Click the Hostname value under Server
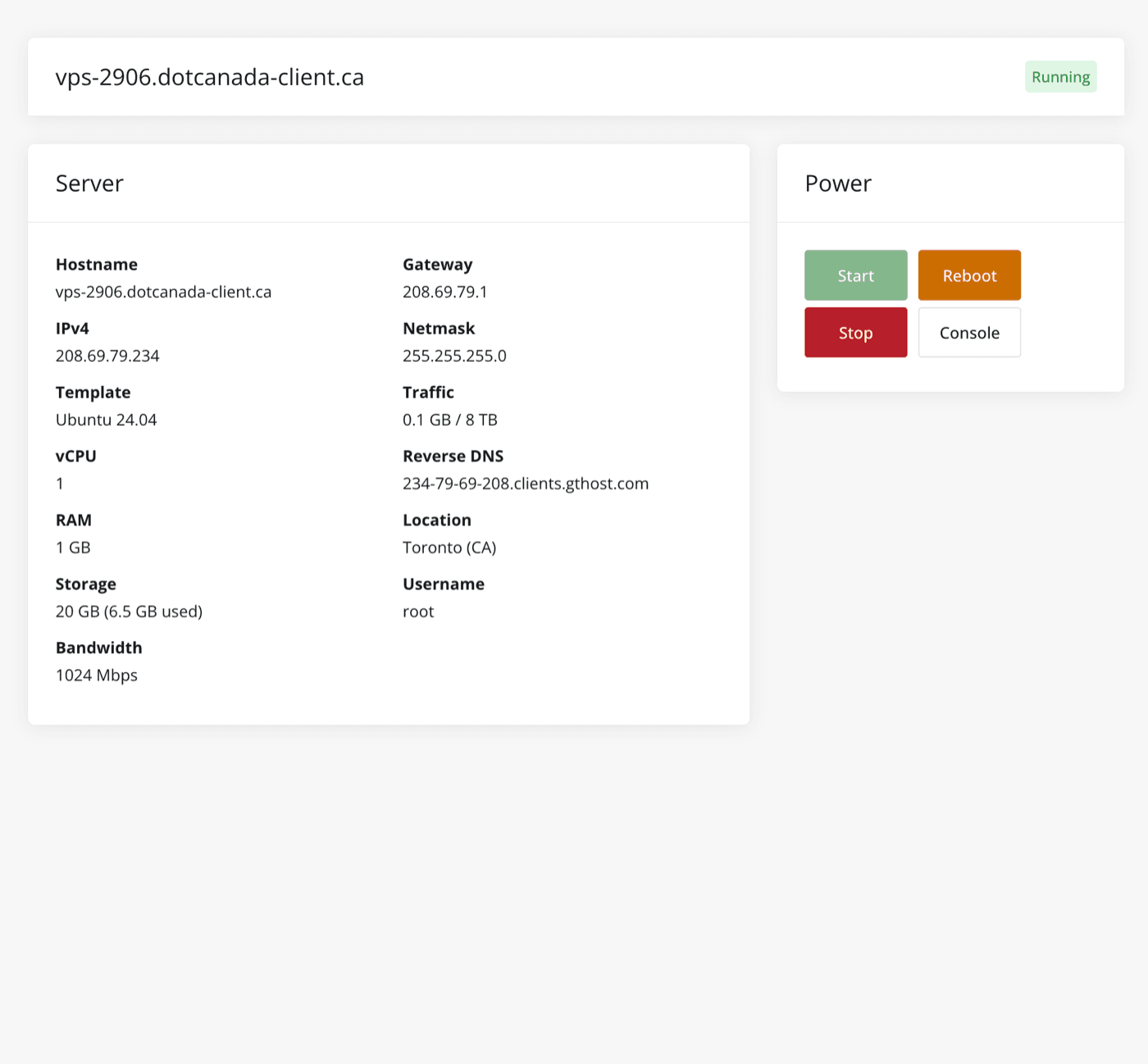The height and width of the screenshot is (1064, 1148). coord(163,292)
